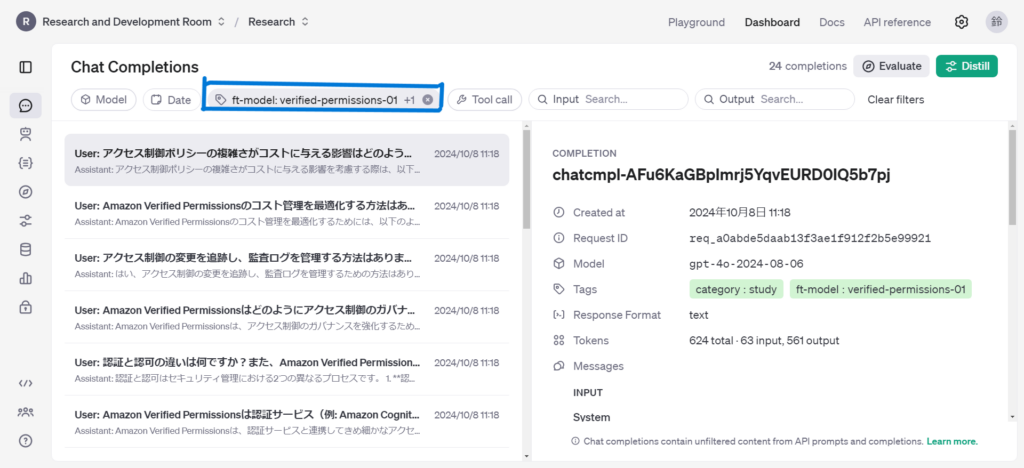Open the sliders icon in sidebar
The width and height of the screenshot is (1024, 468).
point(26,220)
